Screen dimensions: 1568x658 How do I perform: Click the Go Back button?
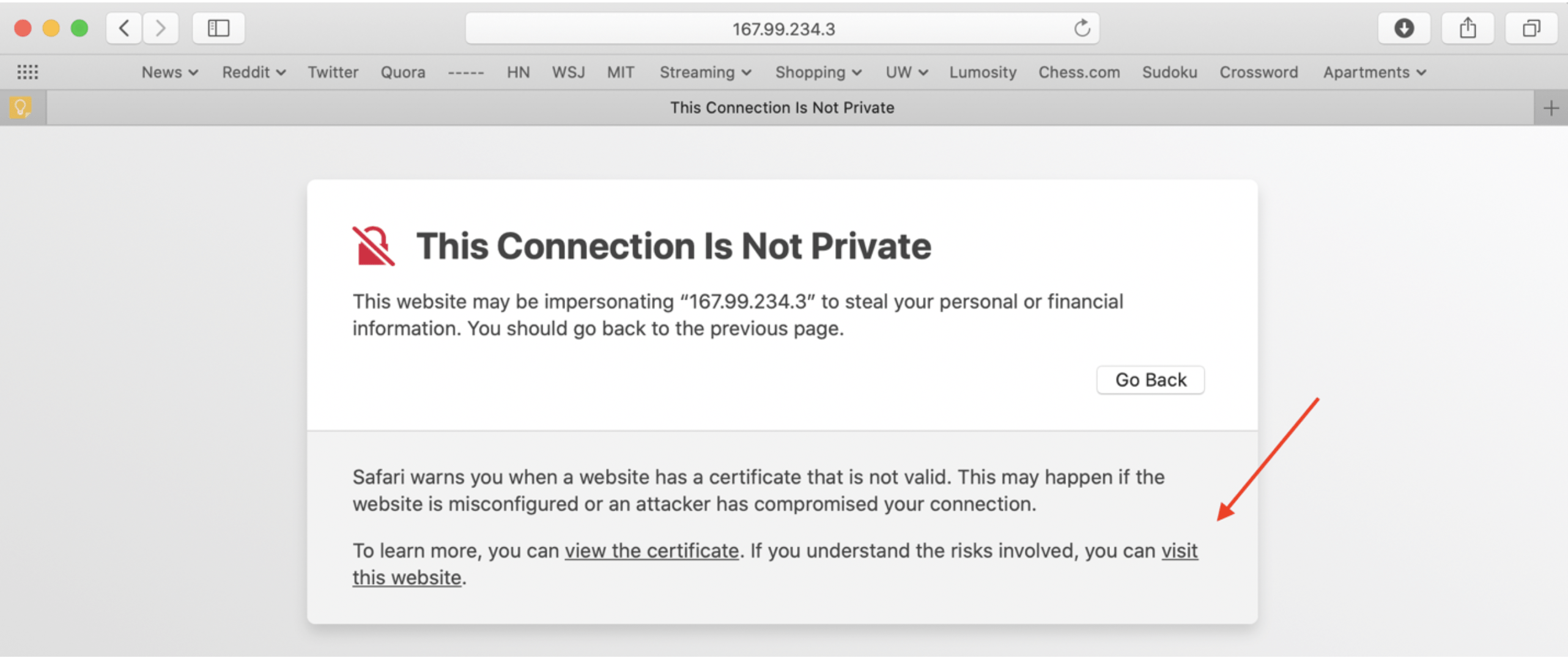point(1150,380)
